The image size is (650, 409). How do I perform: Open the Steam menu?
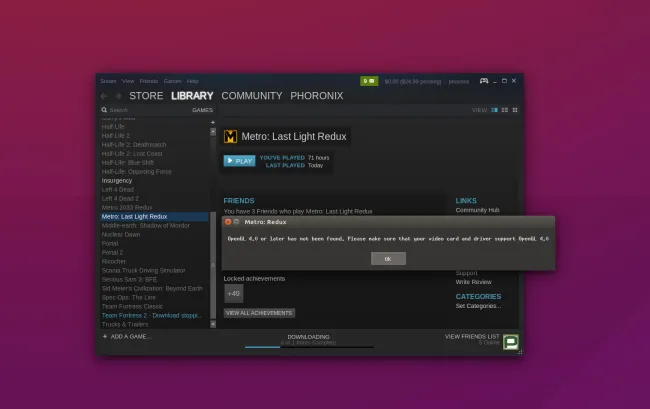(108, 81)
